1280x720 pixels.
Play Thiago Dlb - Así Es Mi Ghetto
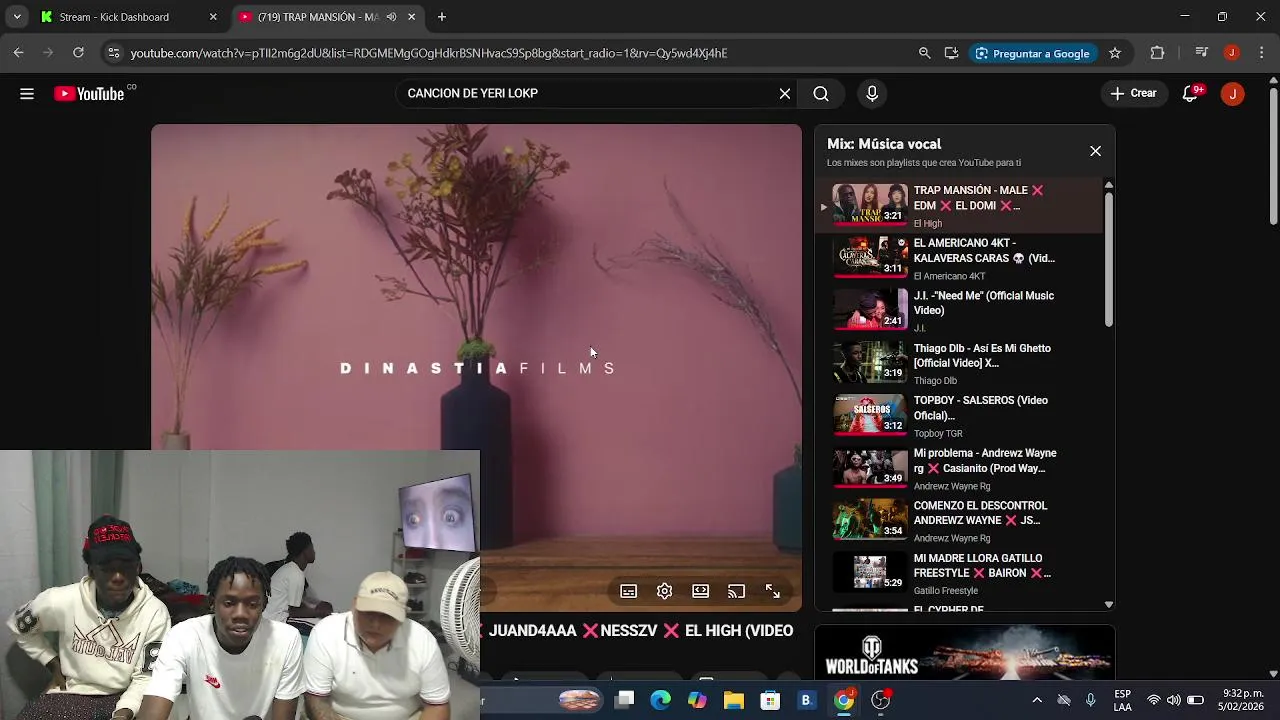[x=960, y=363]
